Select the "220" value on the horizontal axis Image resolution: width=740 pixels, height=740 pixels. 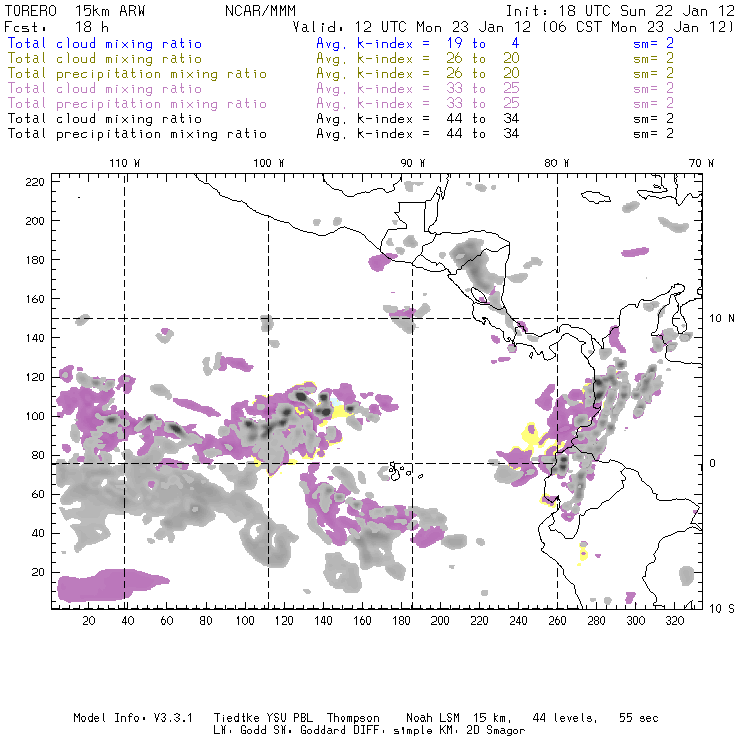click(479, 621)
